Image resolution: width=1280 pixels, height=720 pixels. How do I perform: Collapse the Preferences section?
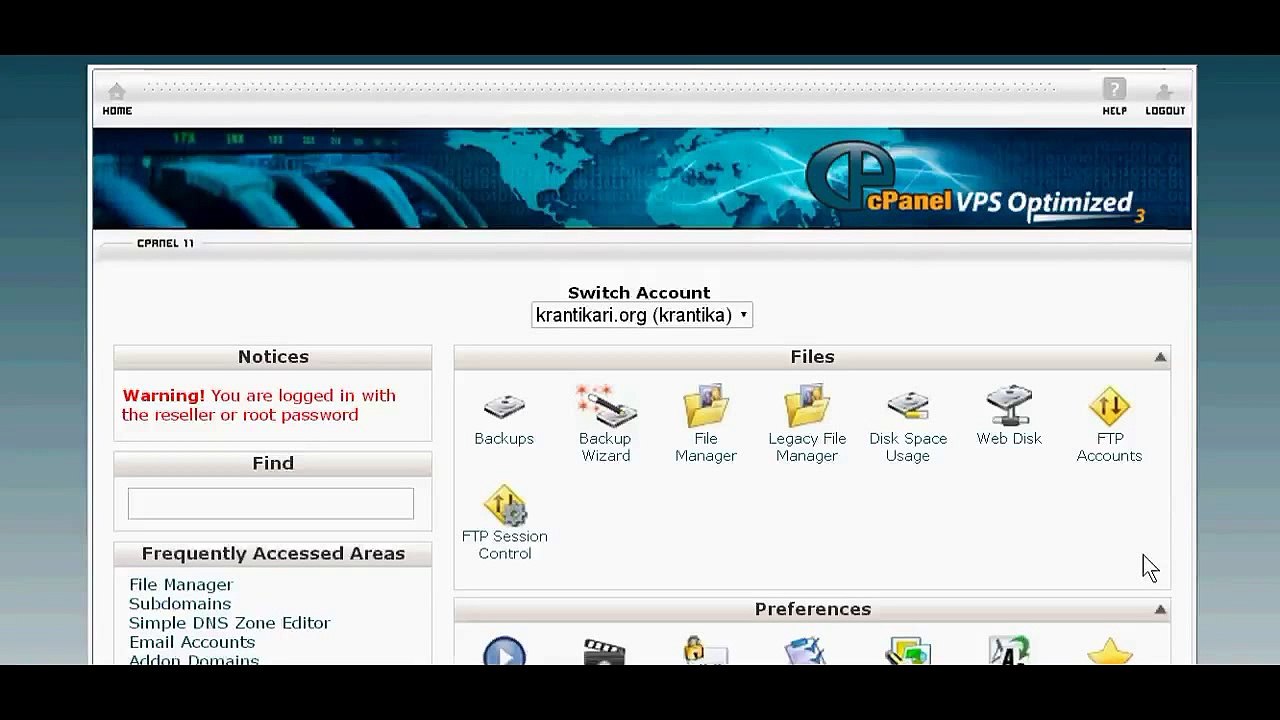coord(1160,609)
